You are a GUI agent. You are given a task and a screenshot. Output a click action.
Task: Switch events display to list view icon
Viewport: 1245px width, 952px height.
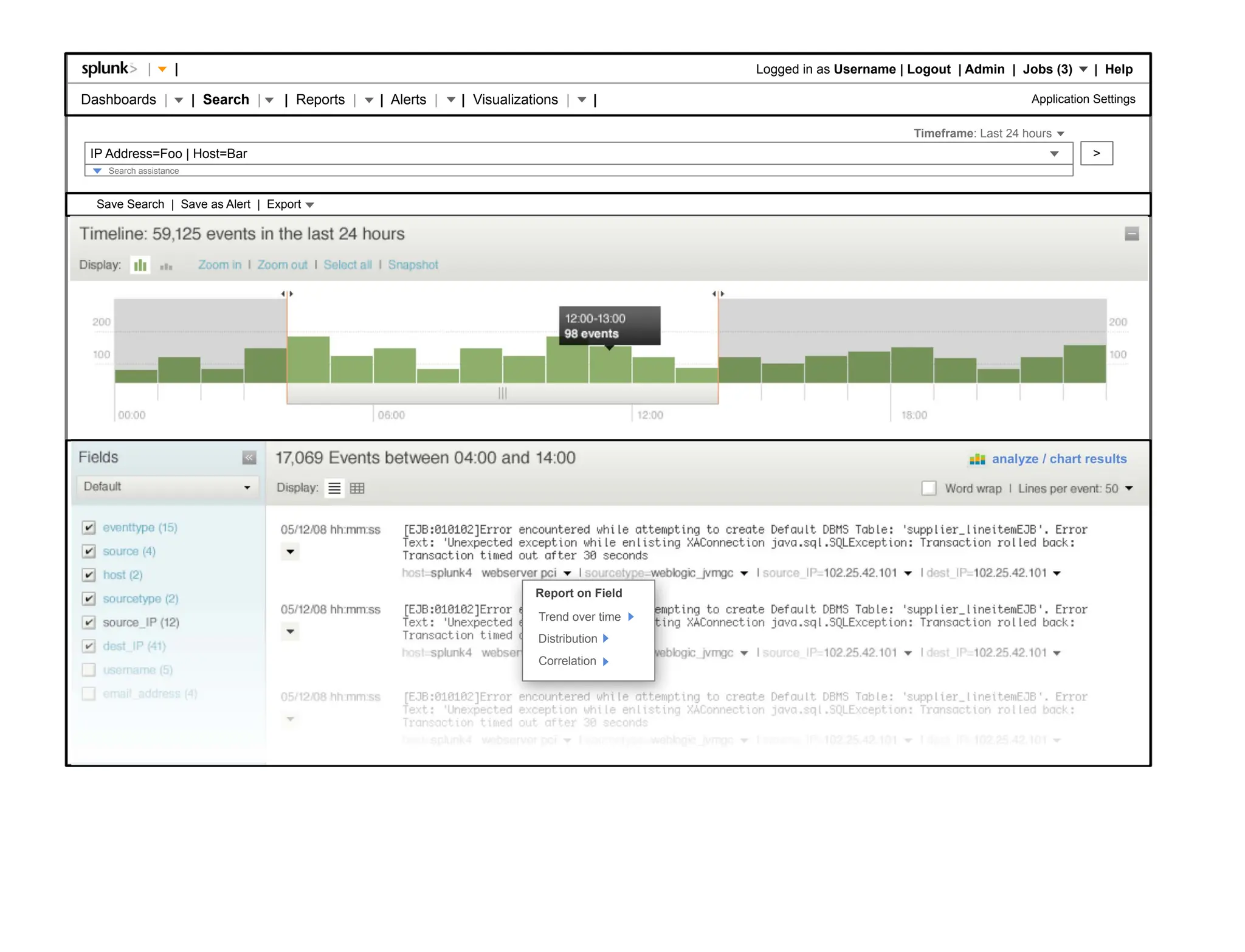click(x=334, y=488)
